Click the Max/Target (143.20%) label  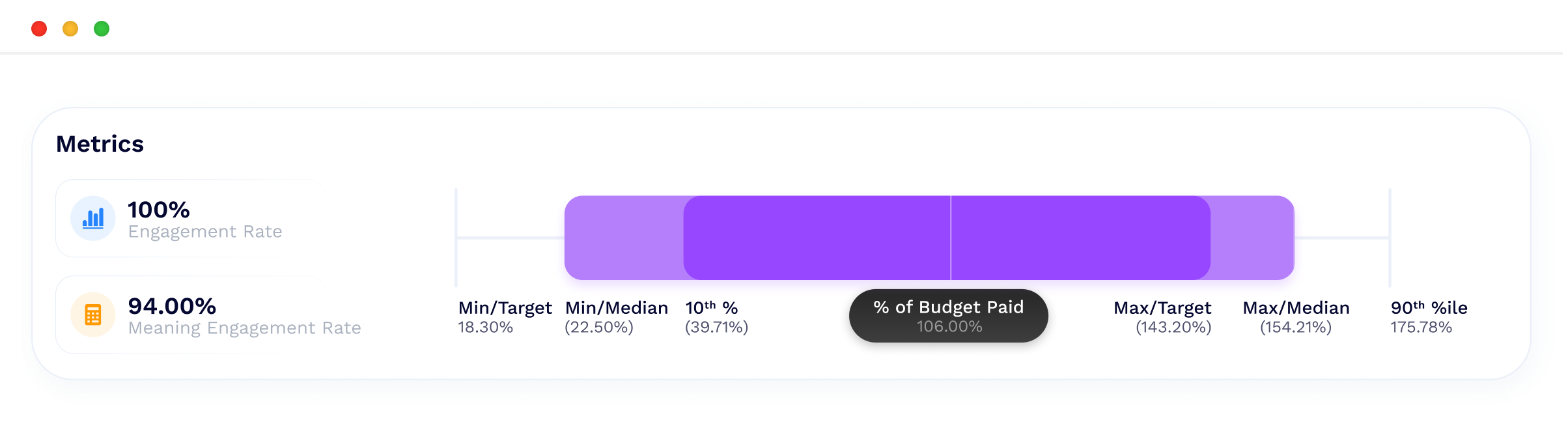[x=1163, y=316]
